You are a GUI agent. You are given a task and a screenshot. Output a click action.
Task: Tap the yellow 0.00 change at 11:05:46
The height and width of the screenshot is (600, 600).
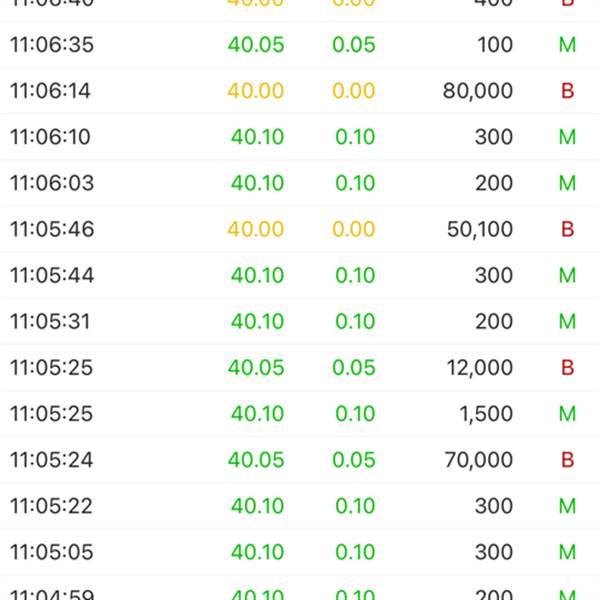point(354,229)
